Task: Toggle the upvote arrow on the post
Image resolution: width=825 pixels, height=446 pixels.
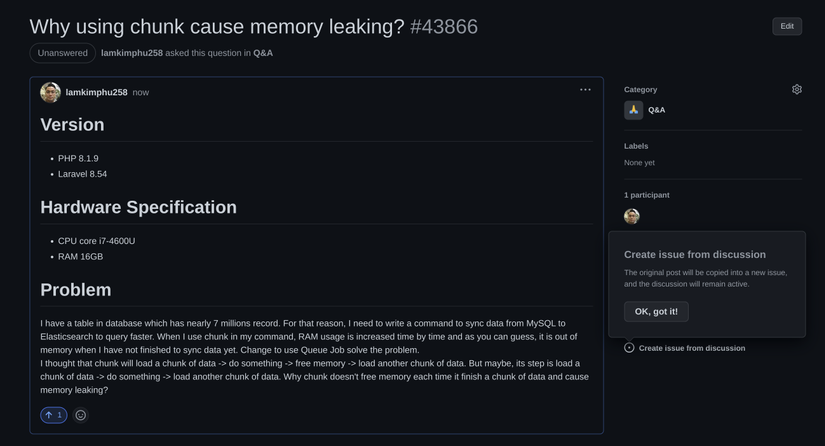Action: (54, 415)
